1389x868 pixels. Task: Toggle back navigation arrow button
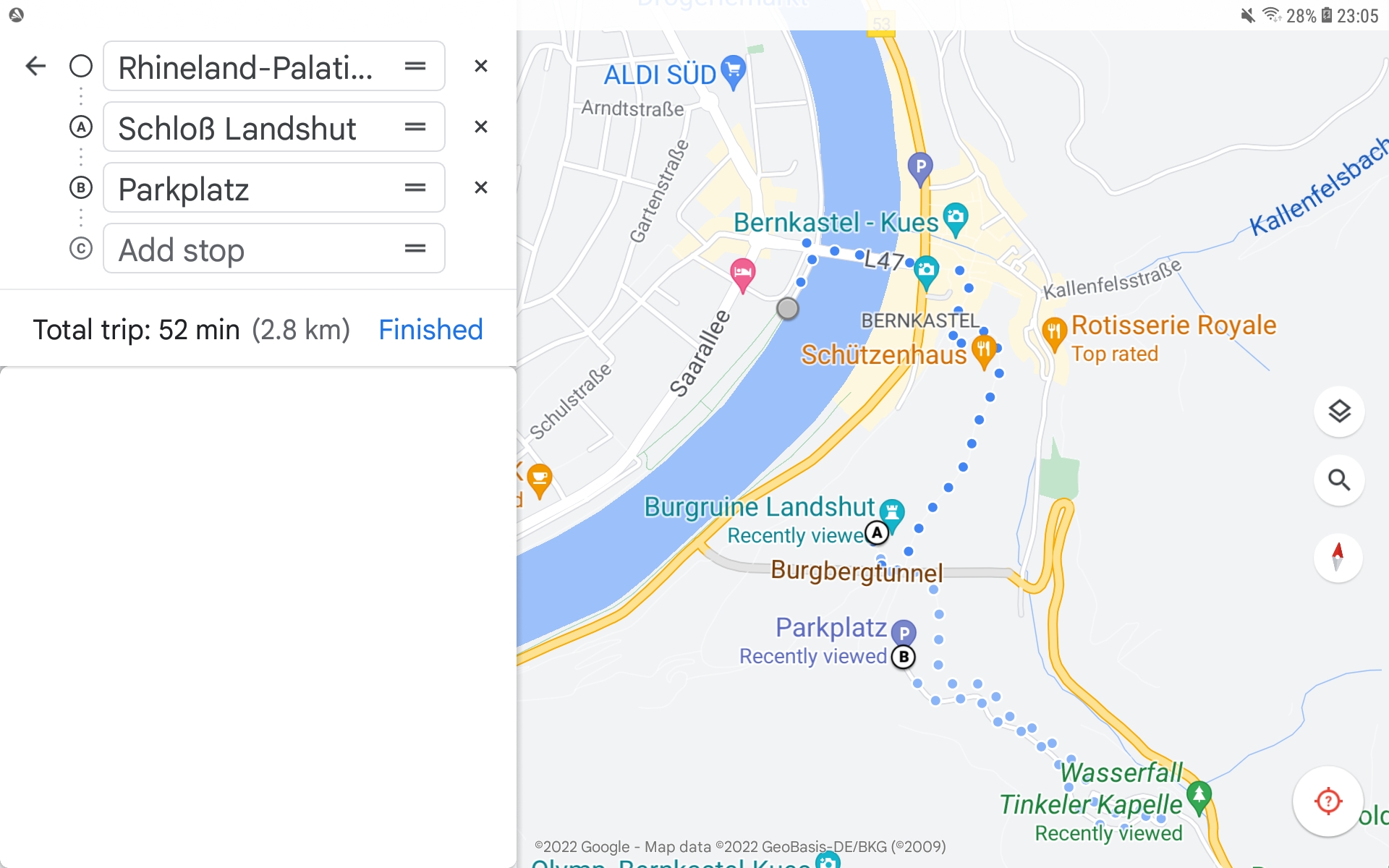click(x=35, y=66)
